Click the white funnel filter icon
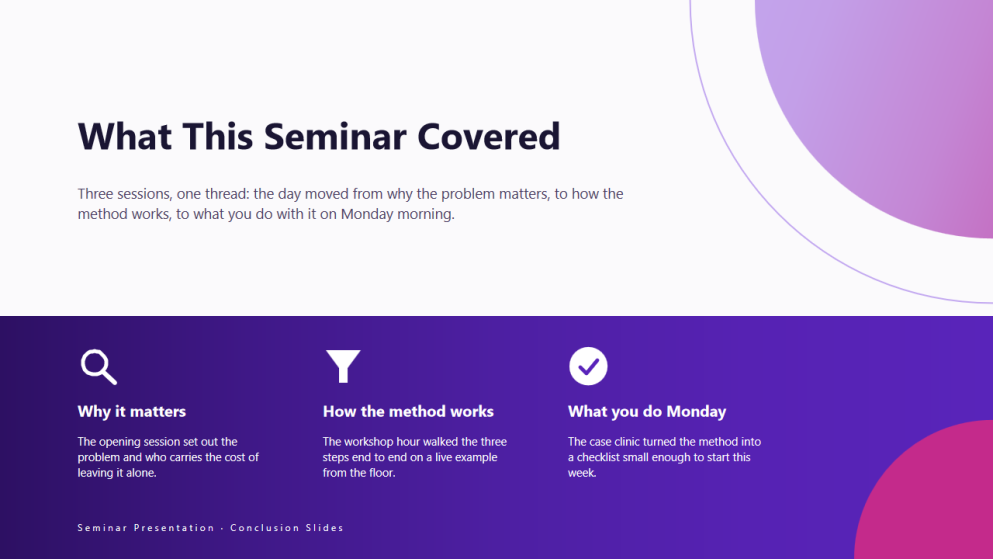 coord(343,366)
